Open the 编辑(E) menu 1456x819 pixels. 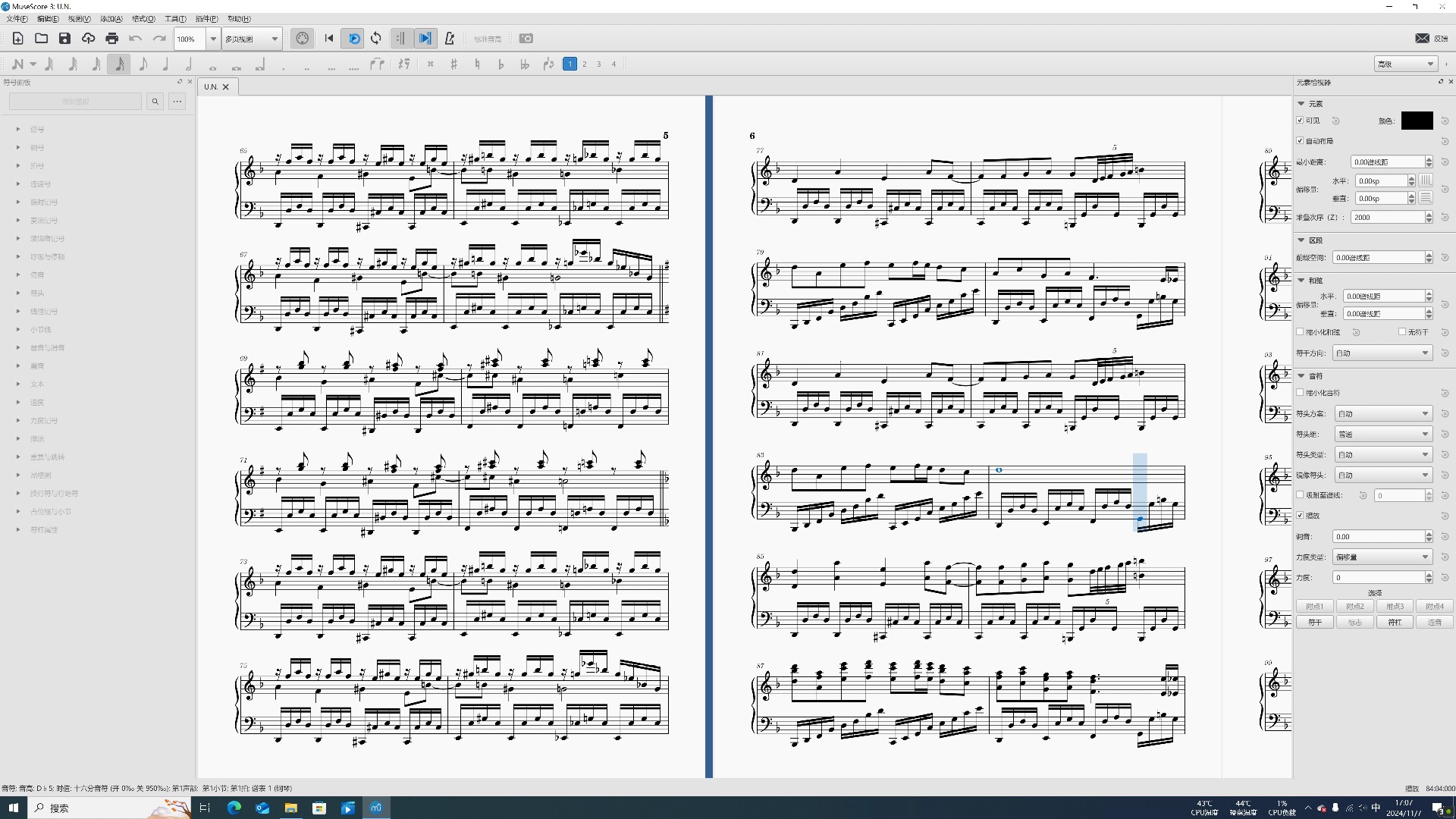(x=48, y=19)
